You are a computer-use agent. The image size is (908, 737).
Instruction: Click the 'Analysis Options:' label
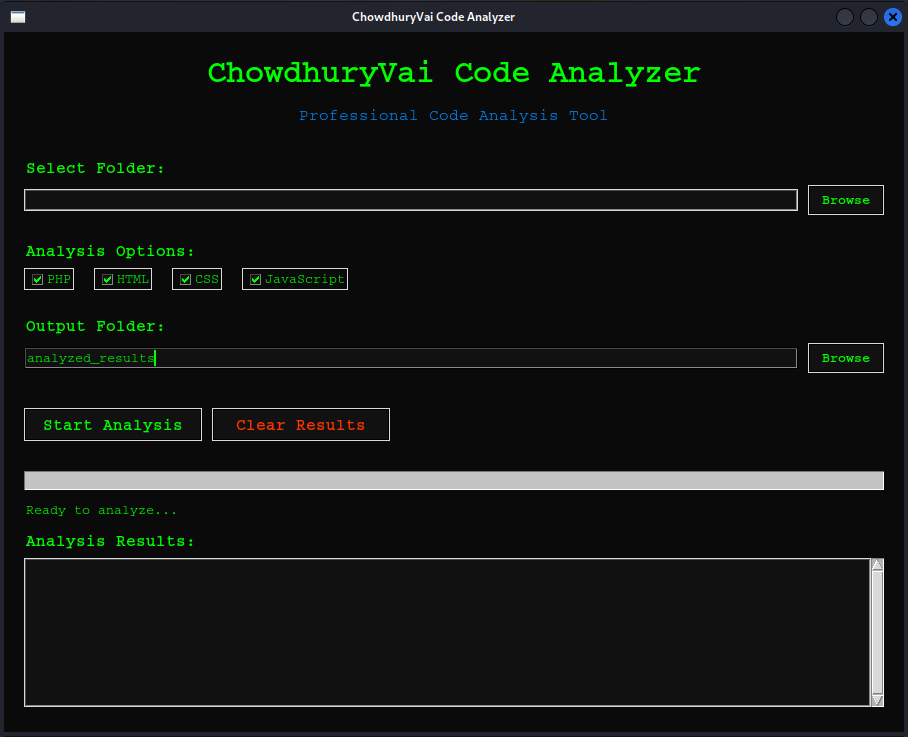click(x=110, y=251)
